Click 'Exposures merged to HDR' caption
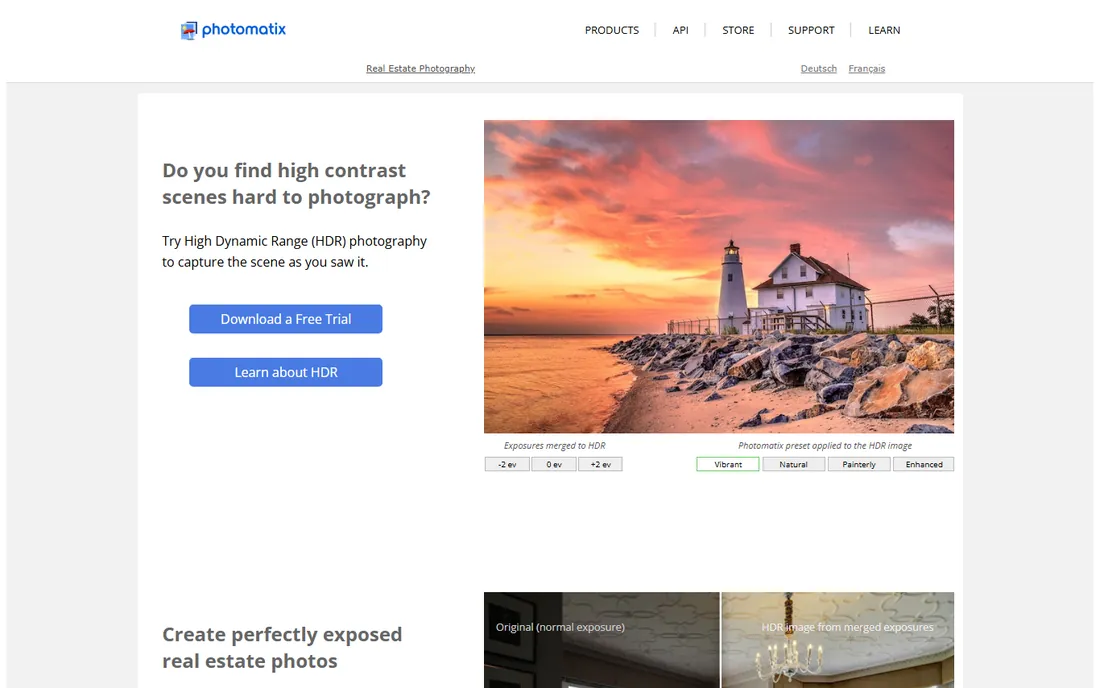 tap(554, 445)
